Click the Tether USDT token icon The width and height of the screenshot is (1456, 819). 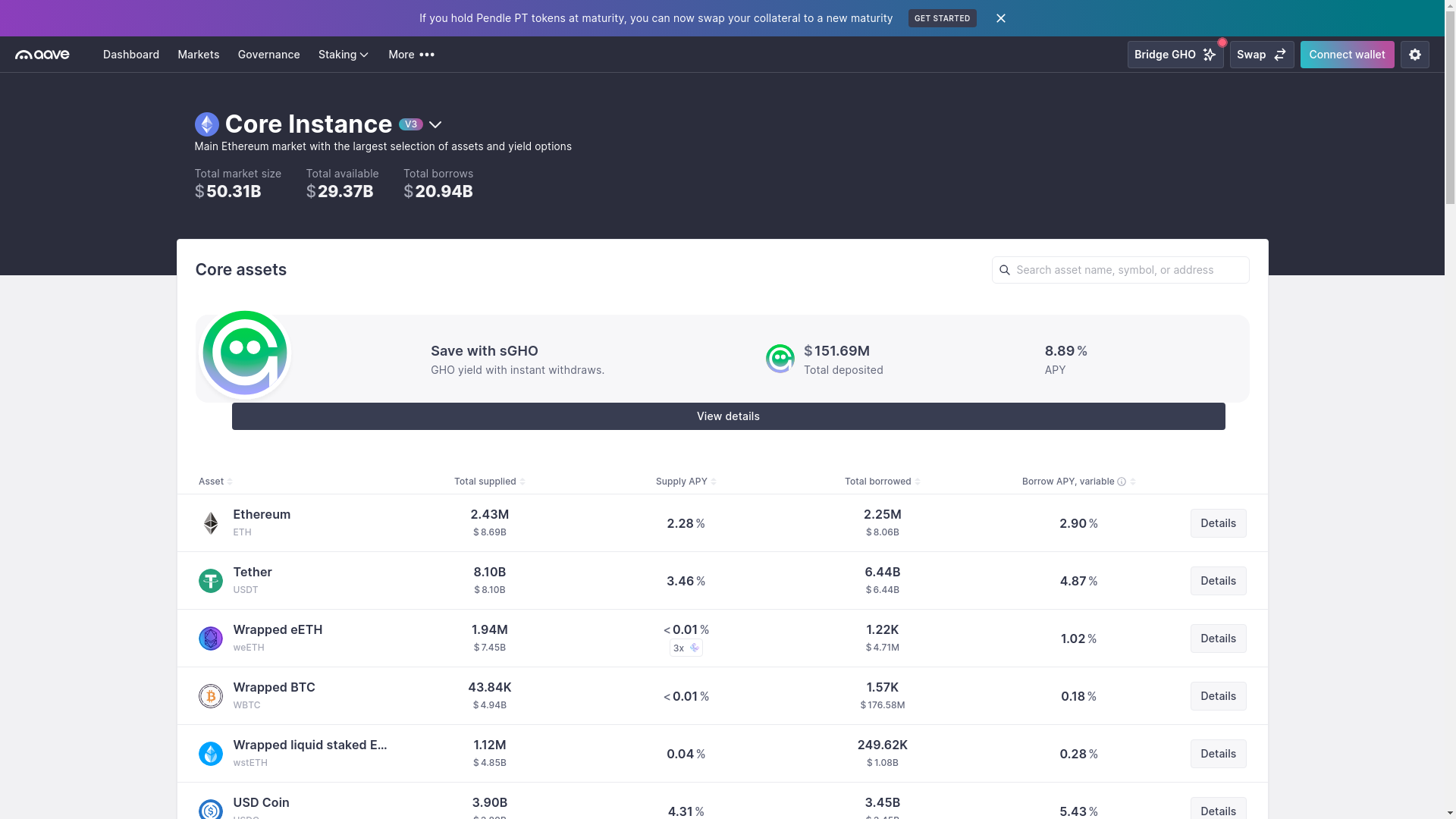click(211, 581)
